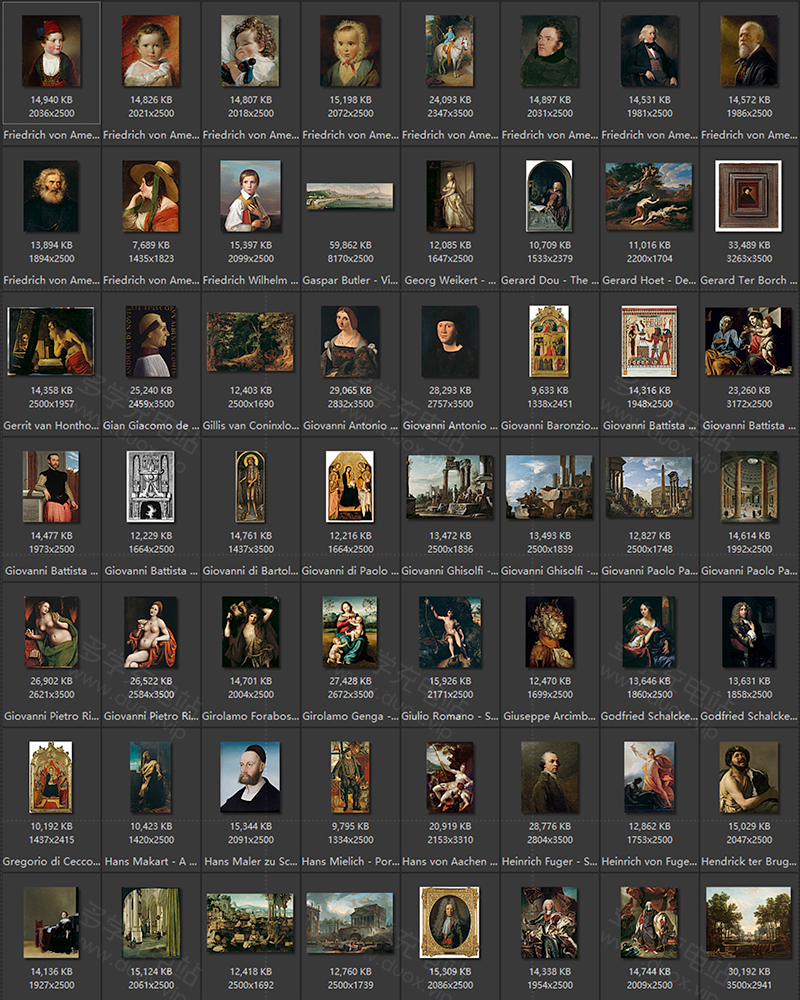The width and height of the screenshot is (800, 1000).
Task: Select the Girolamo Genga painting thumbnail
Action: click(349, 632)
